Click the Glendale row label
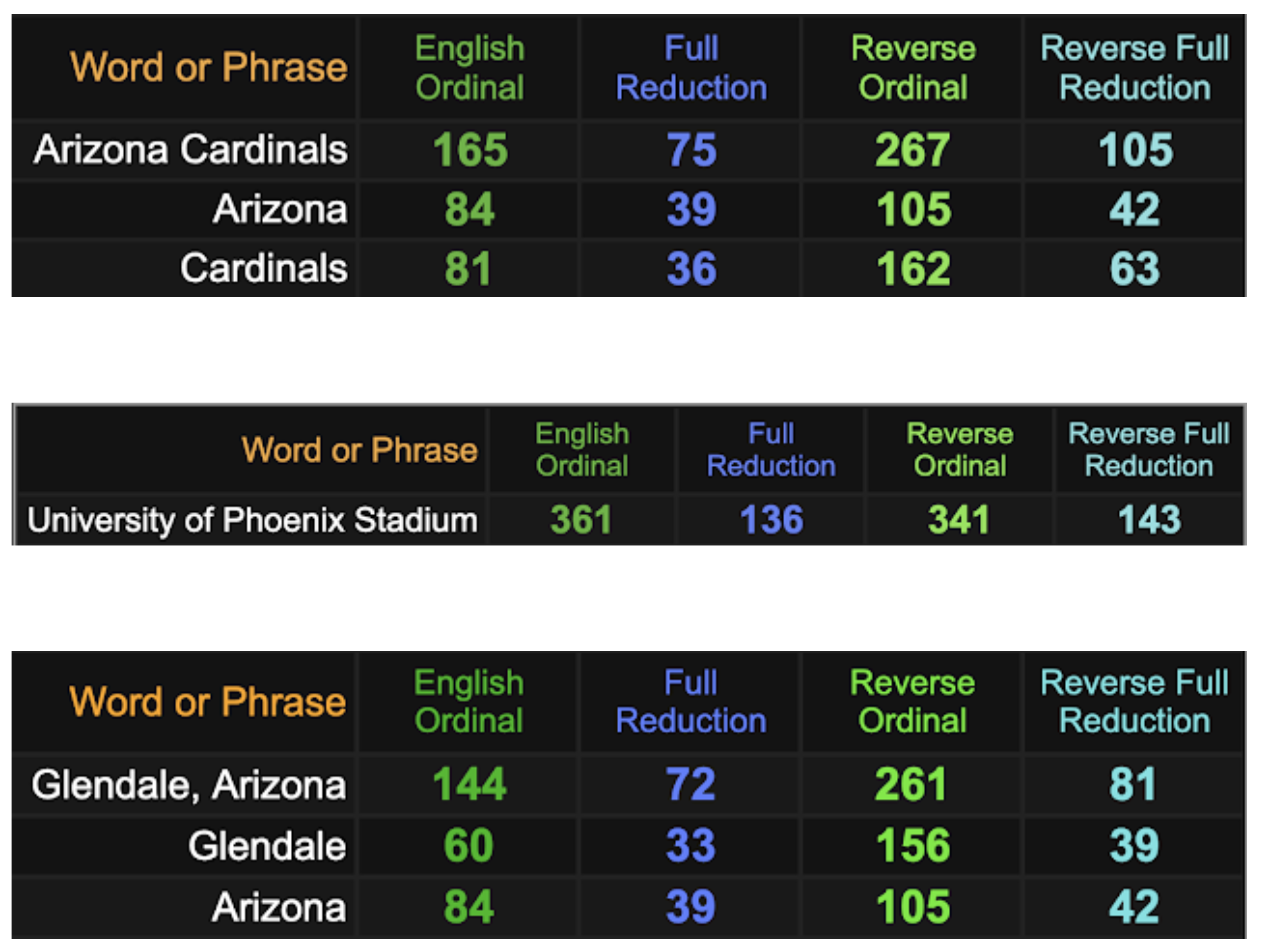This screenshot has width=1261, height=952. tap(267, 845)
